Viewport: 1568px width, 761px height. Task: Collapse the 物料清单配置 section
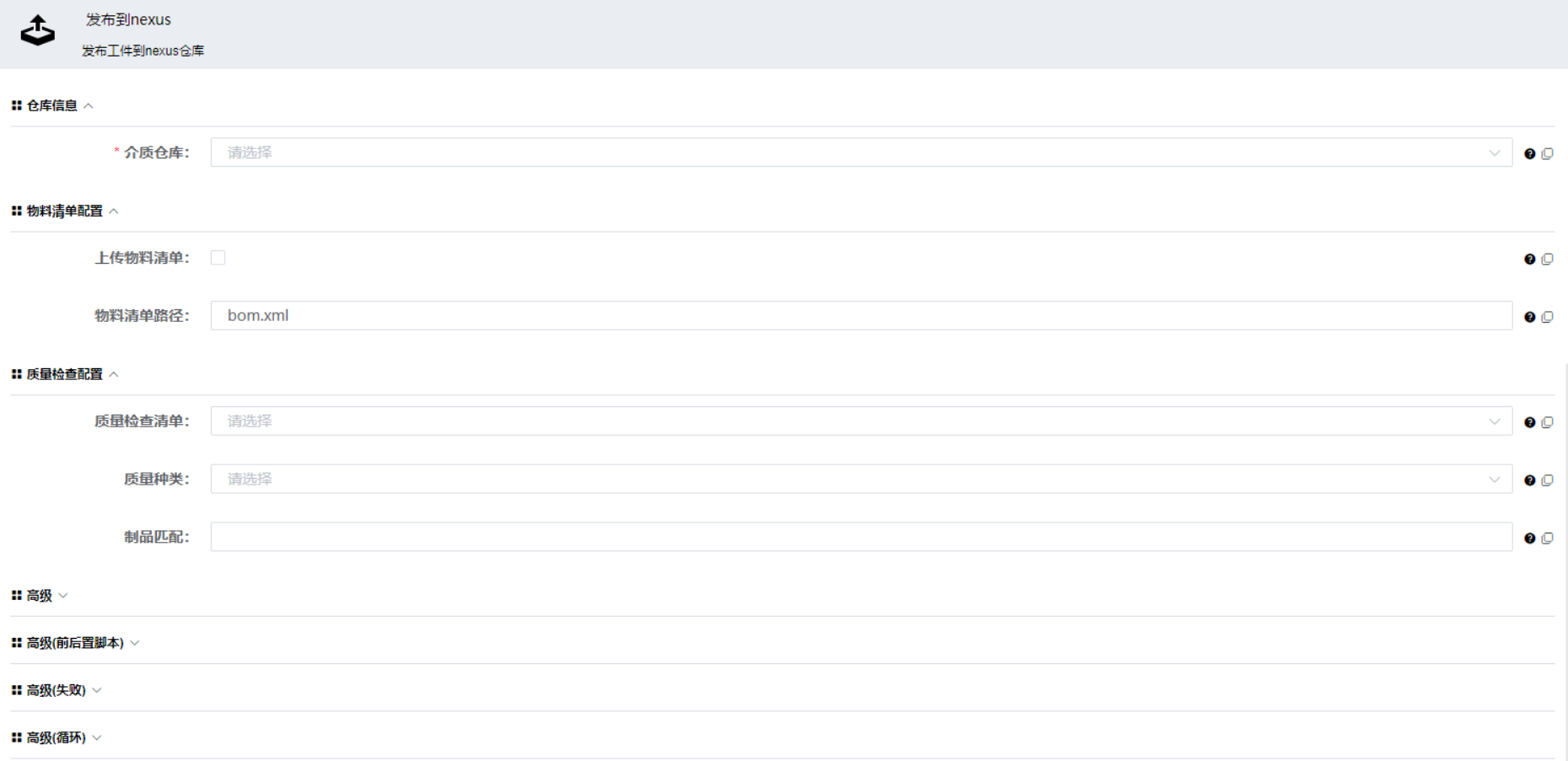click(x=114, y=212)
